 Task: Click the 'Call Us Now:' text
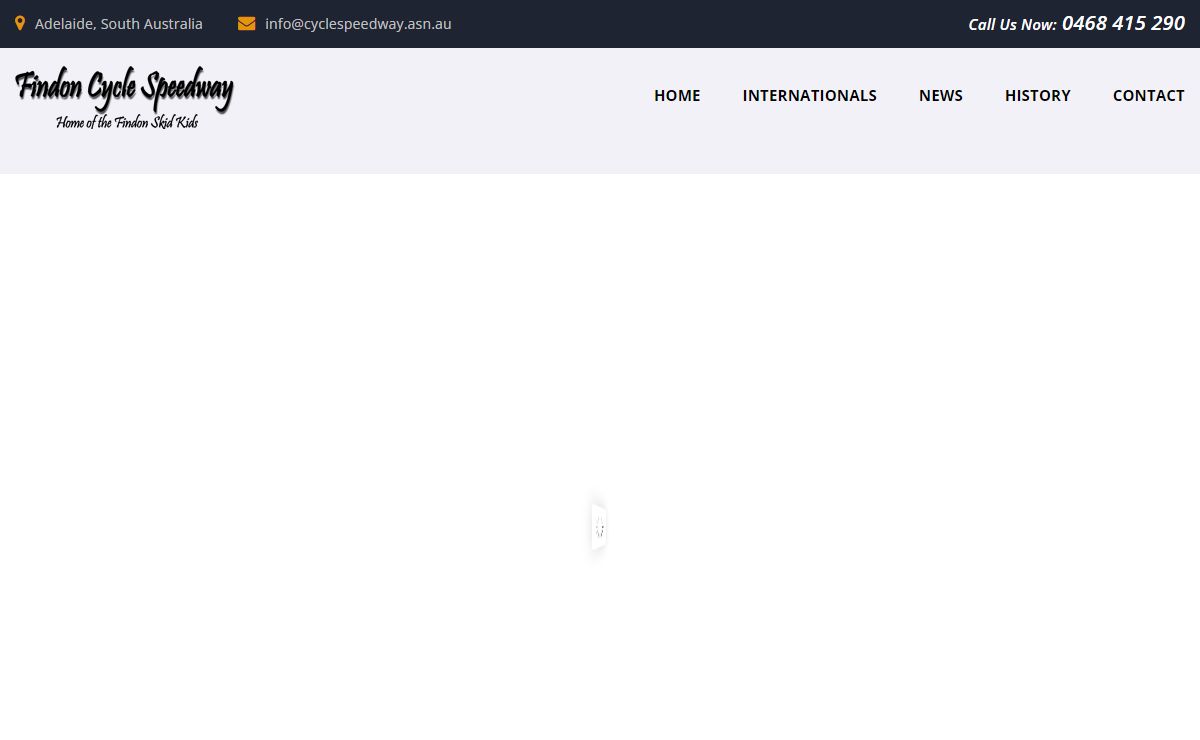(x=1012, y=24)
